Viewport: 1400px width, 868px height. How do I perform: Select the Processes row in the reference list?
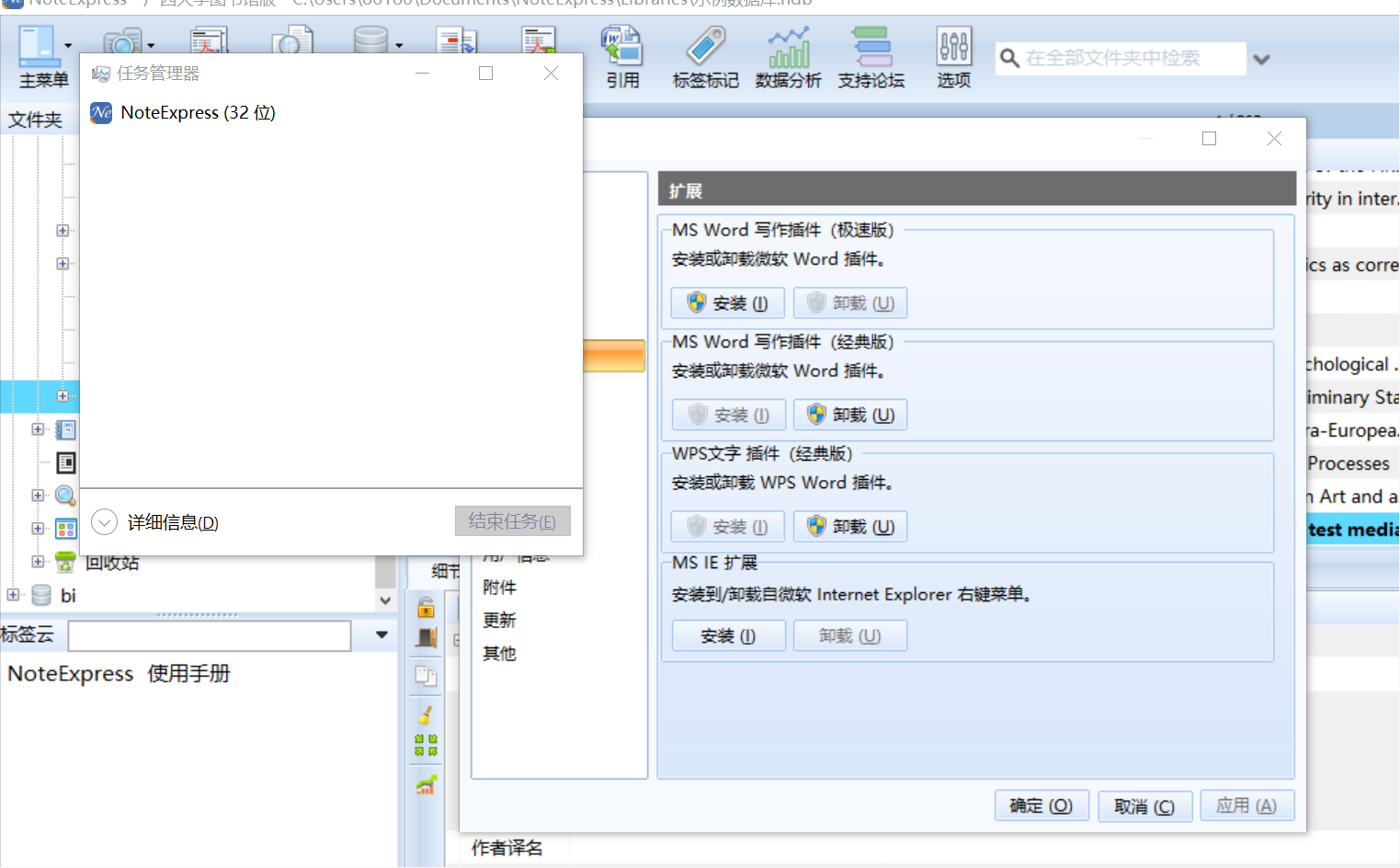pyautogui.click(x=1353, y=463)
